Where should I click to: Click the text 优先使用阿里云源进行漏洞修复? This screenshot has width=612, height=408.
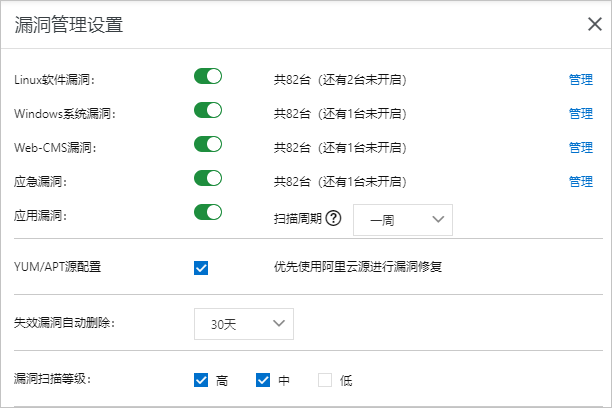click(358, 267)
